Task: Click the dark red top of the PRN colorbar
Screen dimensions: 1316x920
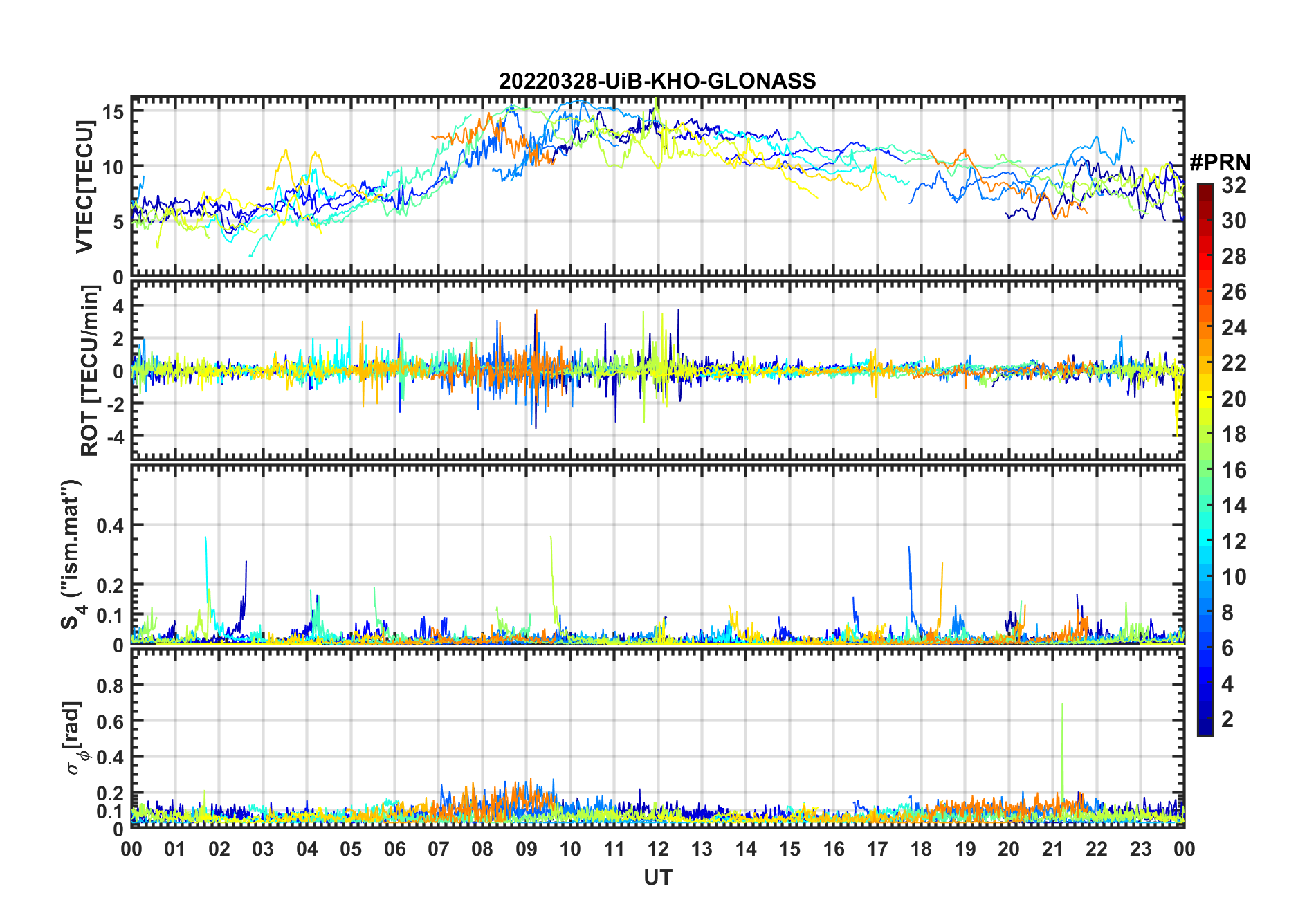Action: (1205, 190)
